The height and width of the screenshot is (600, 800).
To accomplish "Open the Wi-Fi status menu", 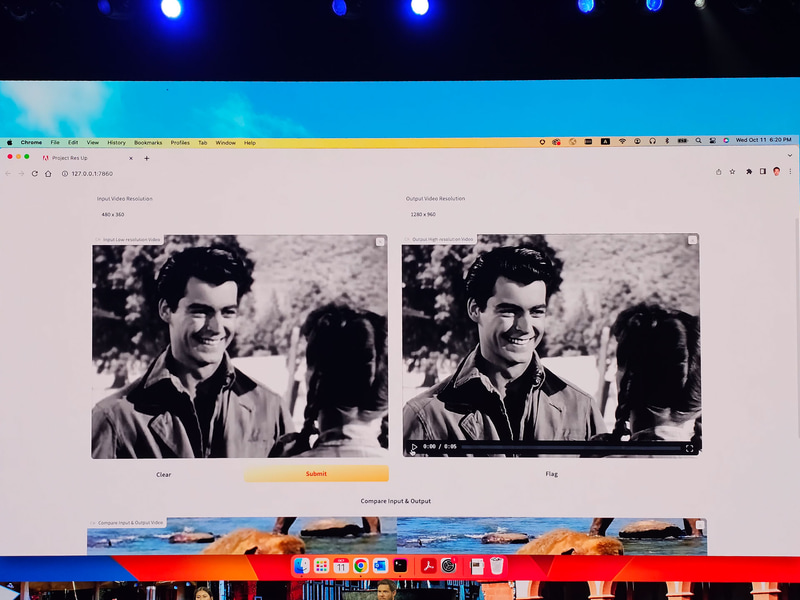I will click(622, 141).
